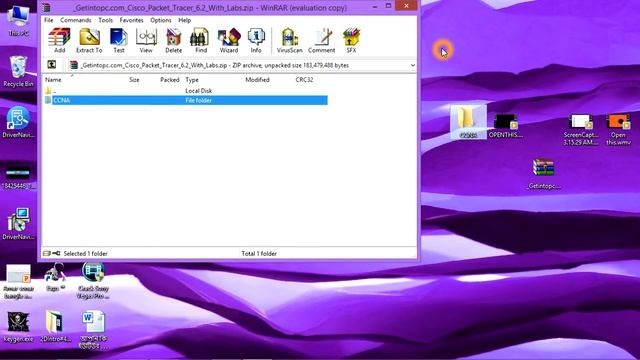The image size is (640, 360).
Task: Sort the list by the Packed column
Action: coord(170,80)
